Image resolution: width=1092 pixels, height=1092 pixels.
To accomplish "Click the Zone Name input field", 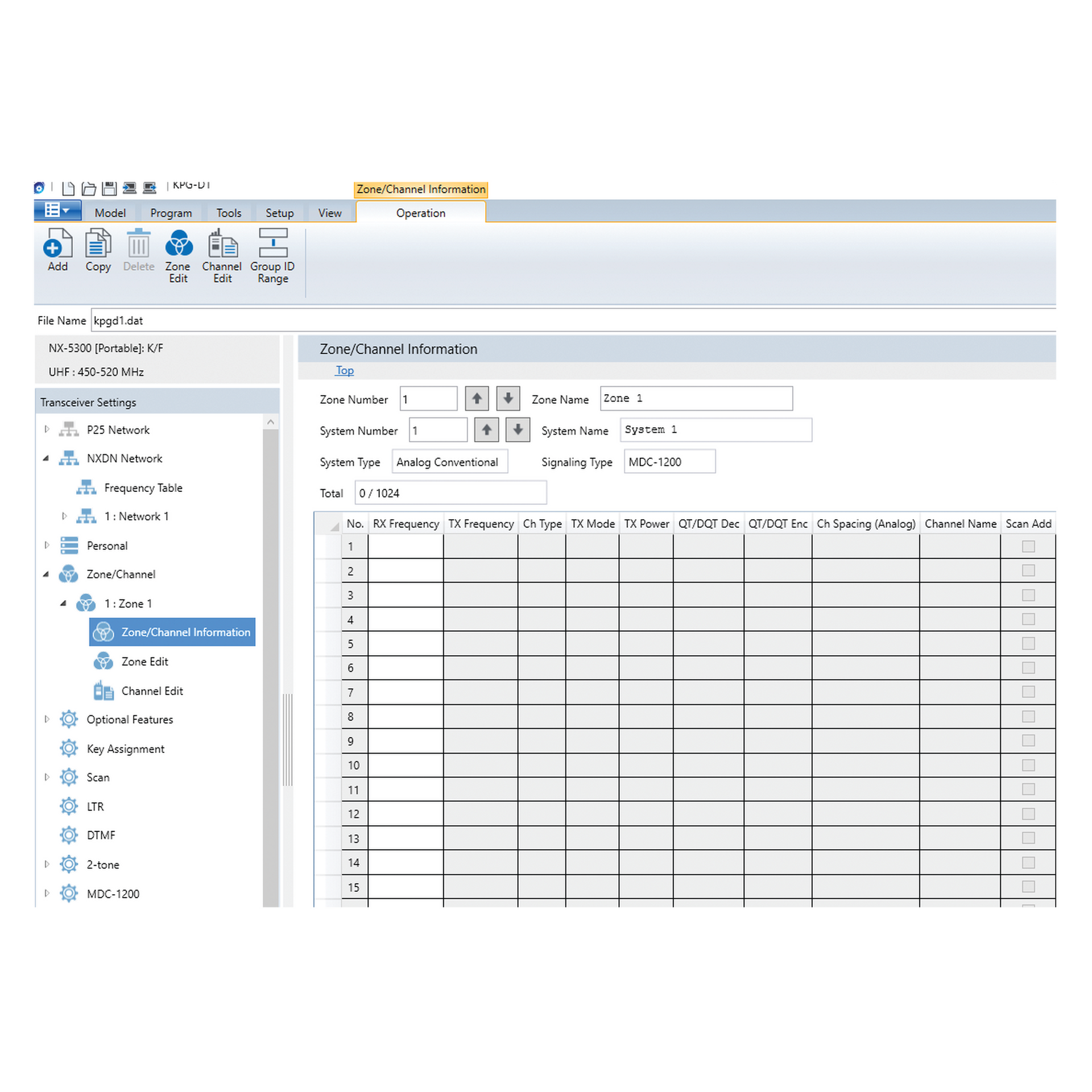I will (x=696, y=399).
